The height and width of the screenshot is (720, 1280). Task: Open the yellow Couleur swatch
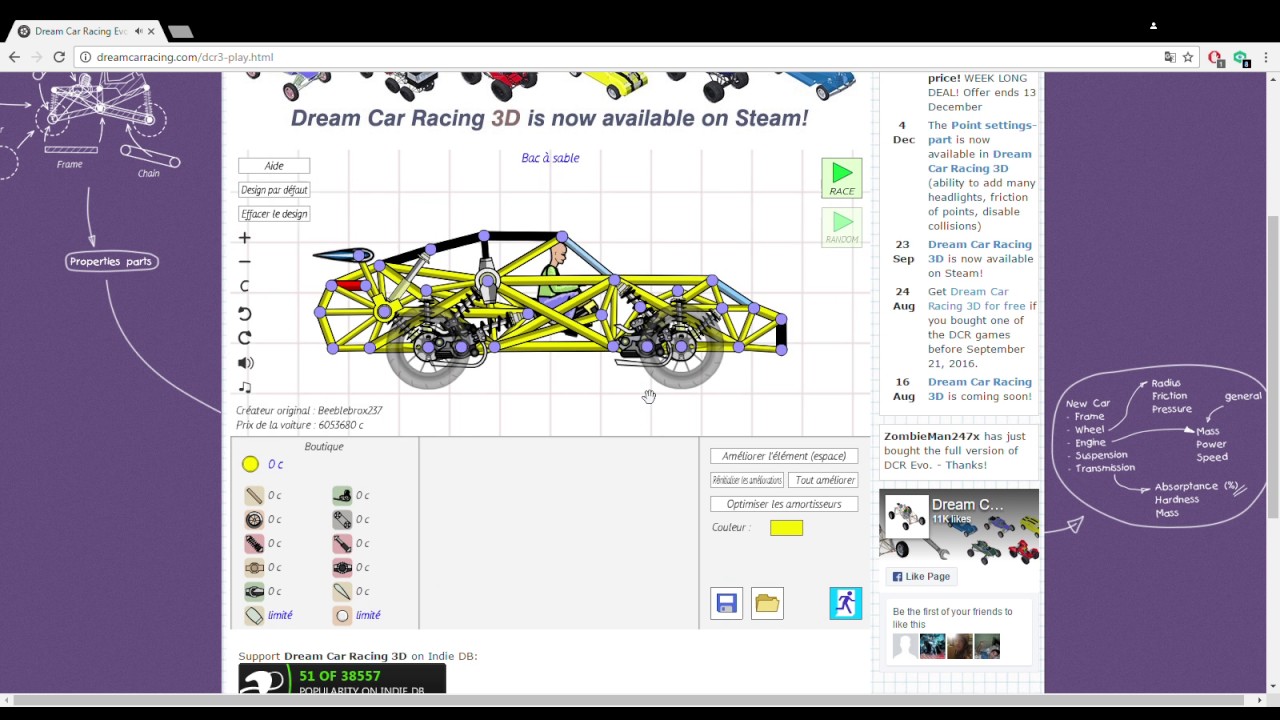tap(787, 528)
